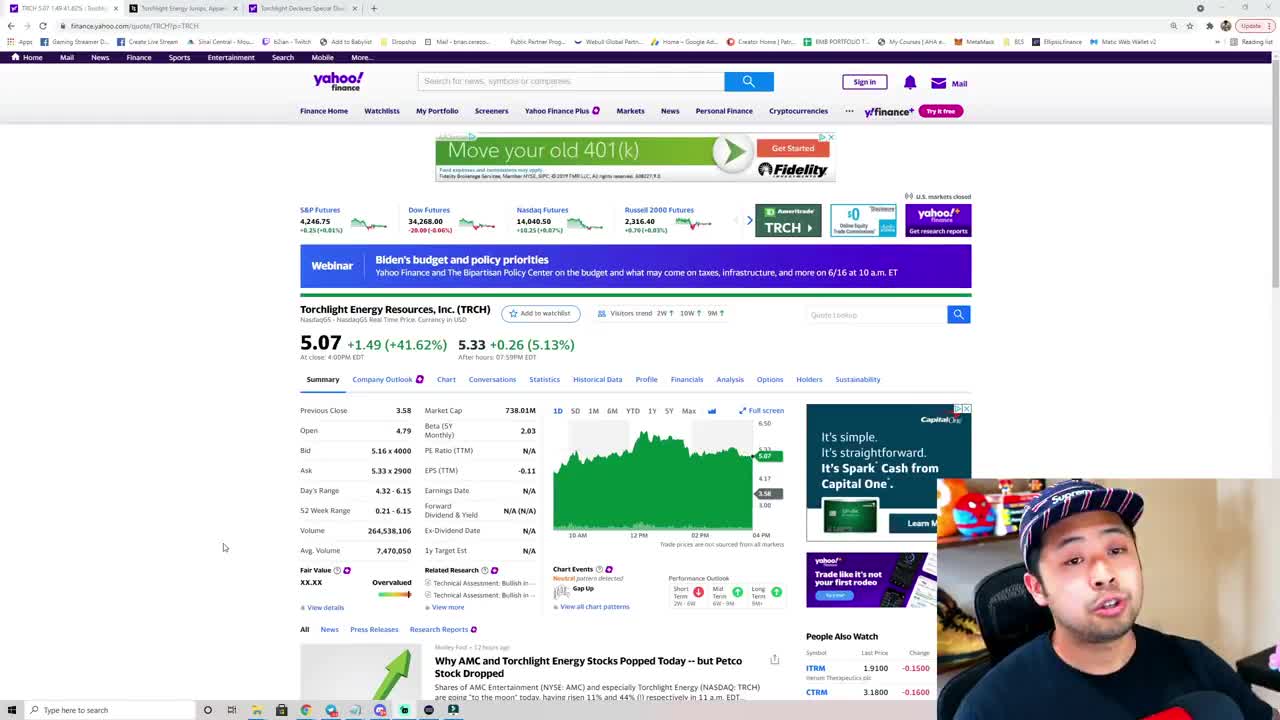1280x720 pixels.
Task: Open the Markets nav dropdown
Action: [630, 111]
